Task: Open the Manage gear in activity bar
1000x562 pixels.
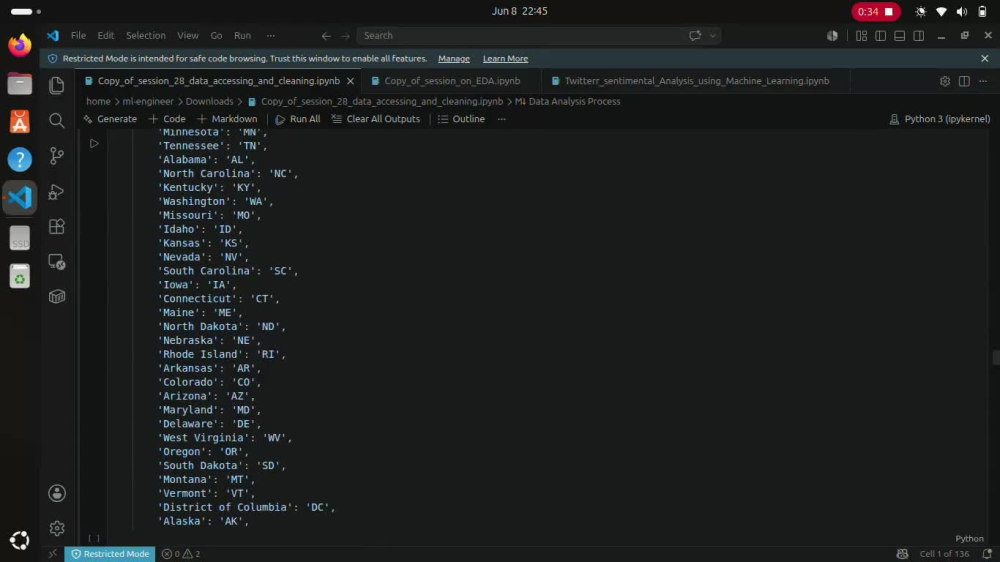Action: click(57, 528)
